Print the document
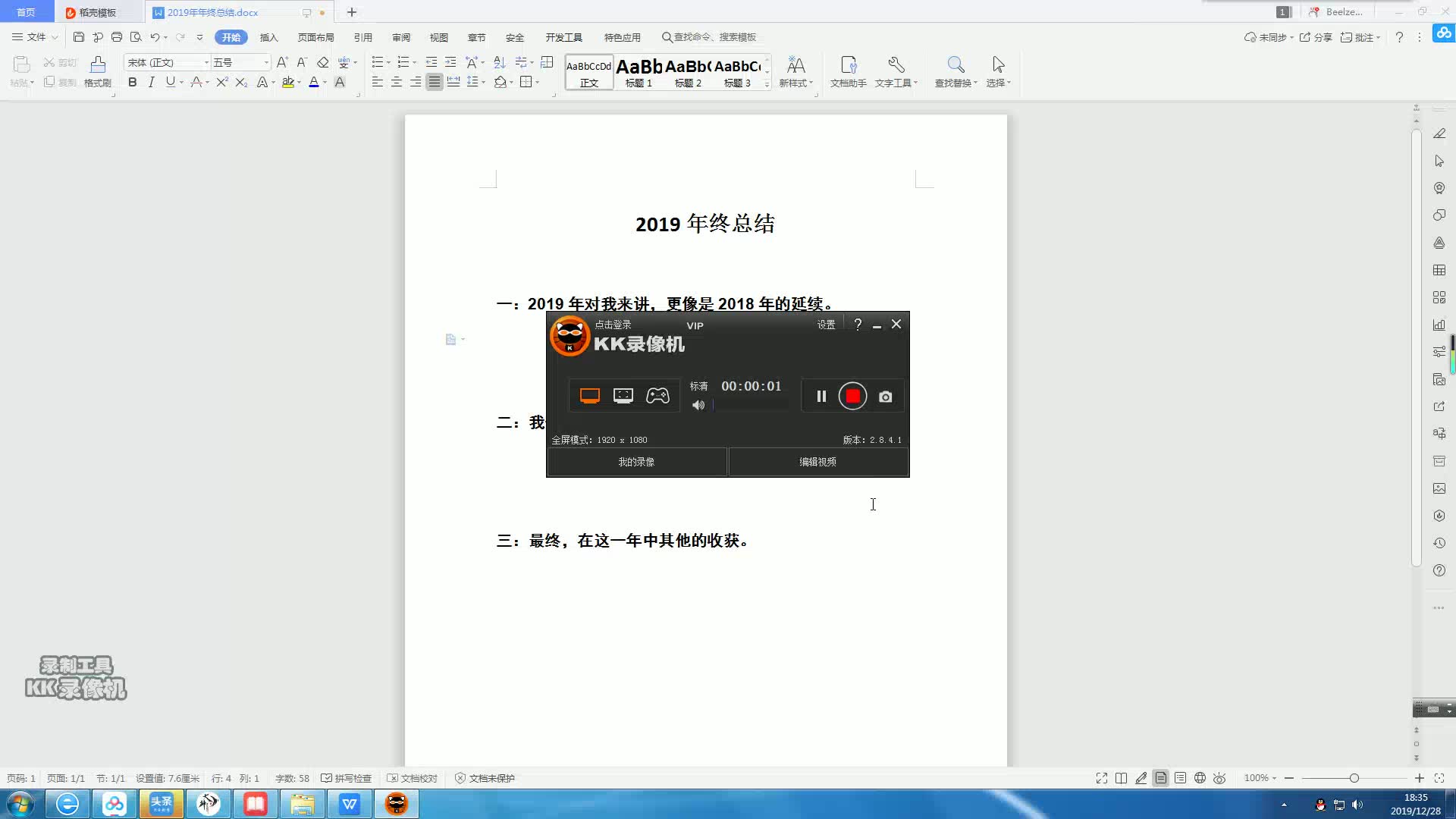The image size is (1456, 819). (117, 36)
